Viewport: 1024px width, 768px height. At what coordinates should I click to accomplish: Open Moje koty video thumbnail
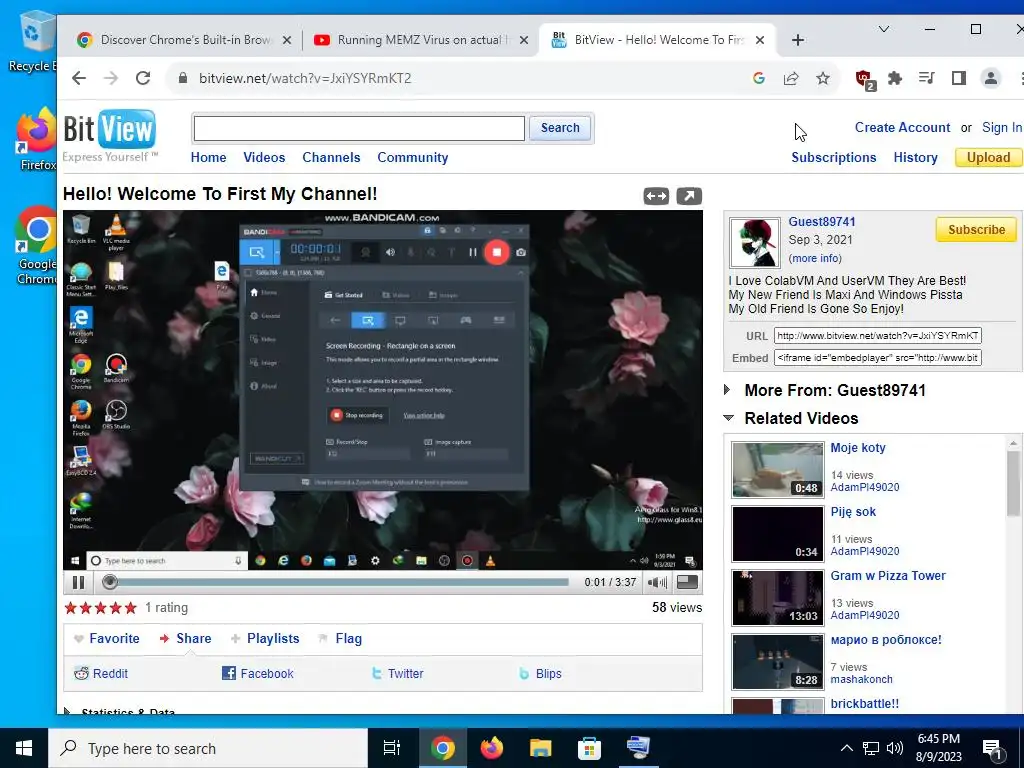coord(777,470)
